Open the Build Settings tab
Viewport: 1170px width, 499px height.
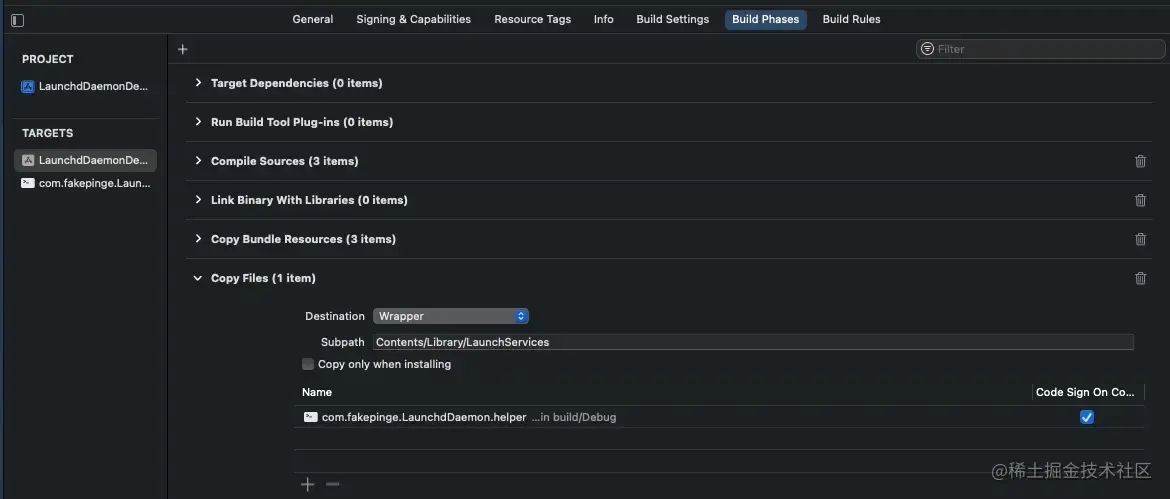pyautogui.click(x=672, y=19)
